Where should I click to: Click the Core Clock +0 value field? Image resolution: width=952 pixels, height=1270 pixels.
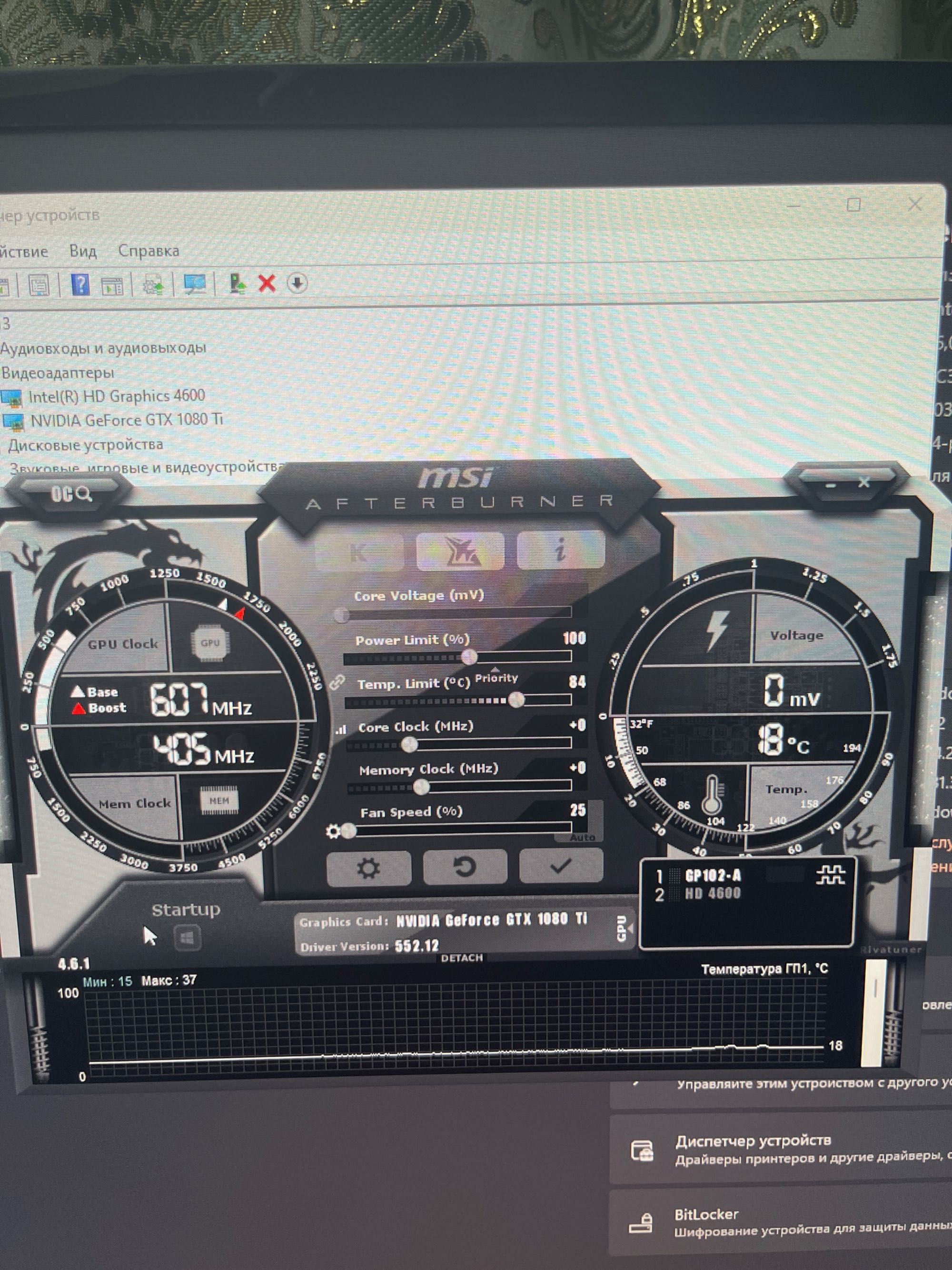577,725
